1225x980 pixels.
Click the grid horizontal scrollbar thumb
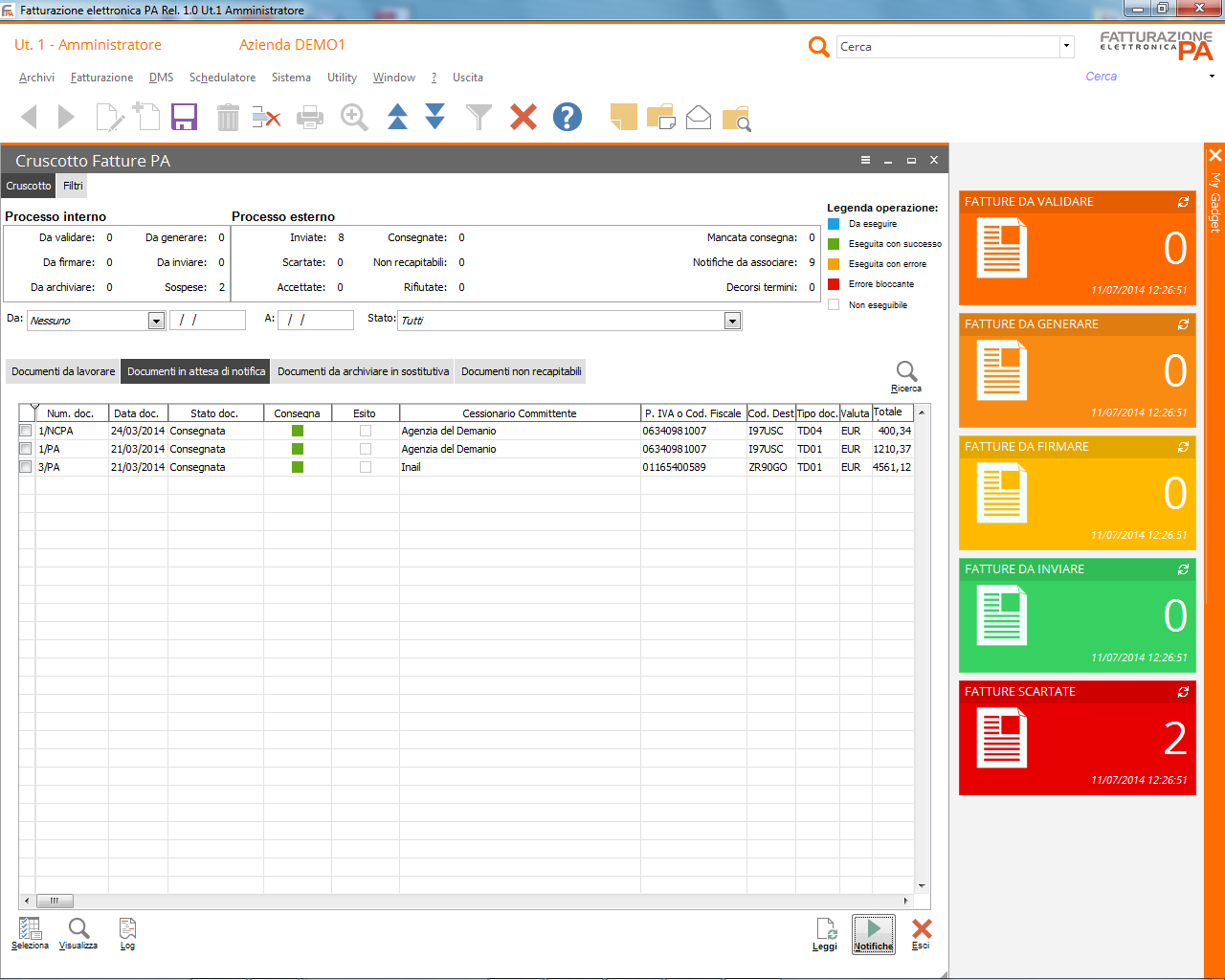(x=55, y=901)
